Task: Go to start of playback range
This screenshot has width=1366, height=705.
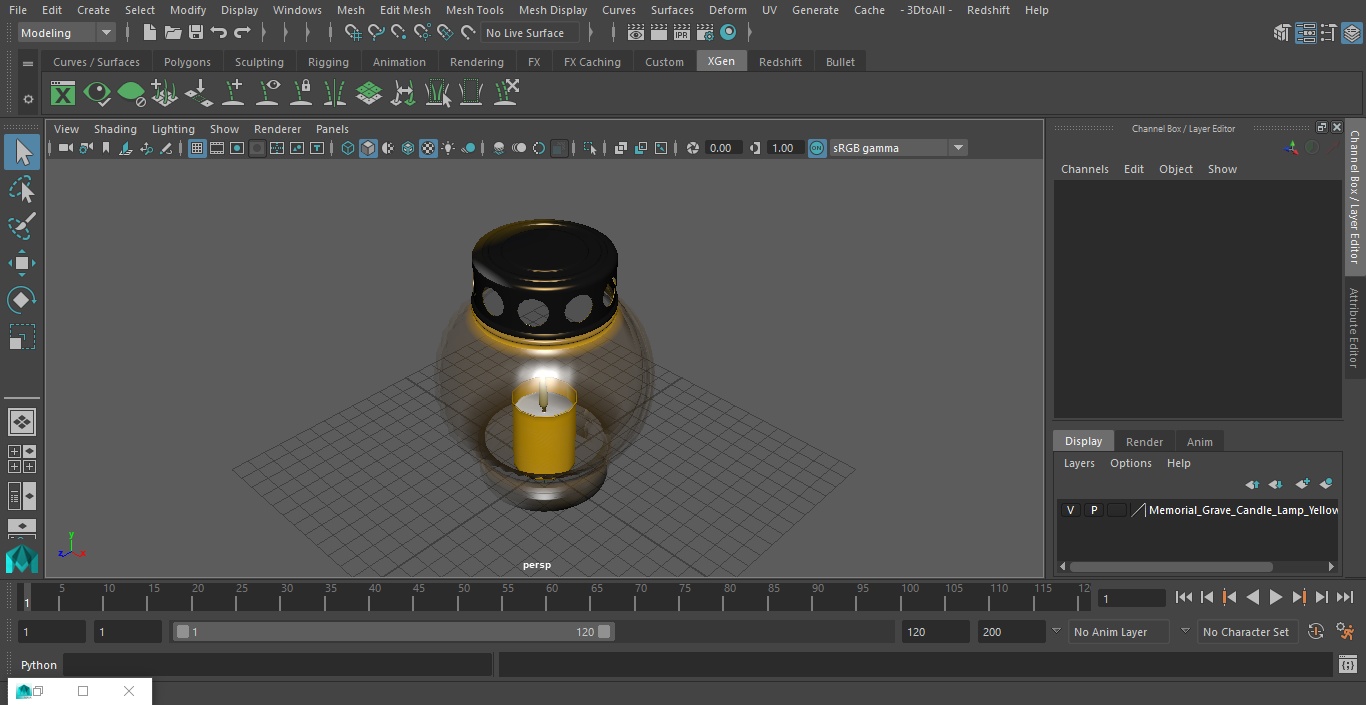Action: [x=1183, y=597]
